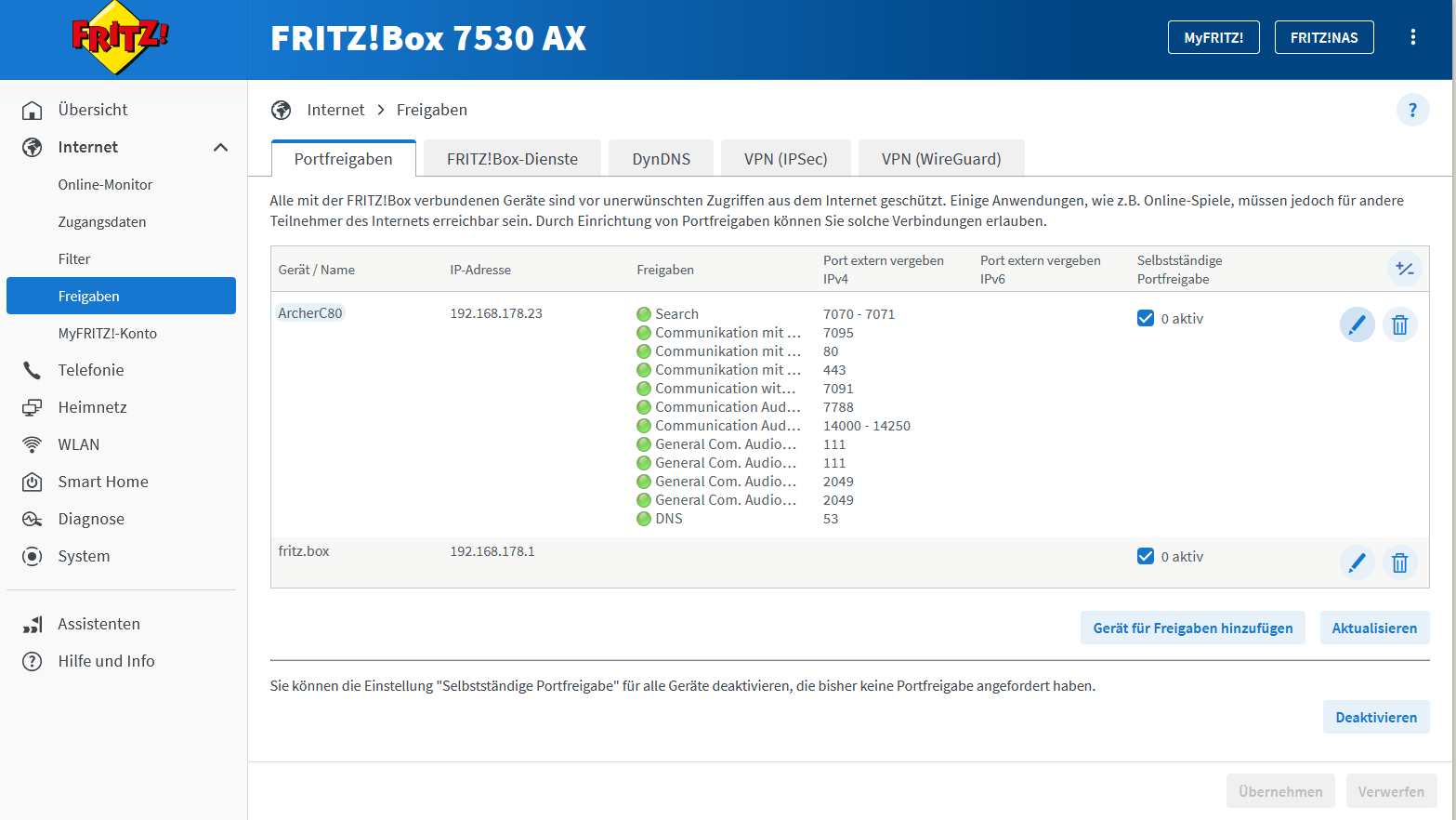Click the plus/minus column view icon
The width and height of the screenshot is (1456, 820).
click(x=1404, y=269)
